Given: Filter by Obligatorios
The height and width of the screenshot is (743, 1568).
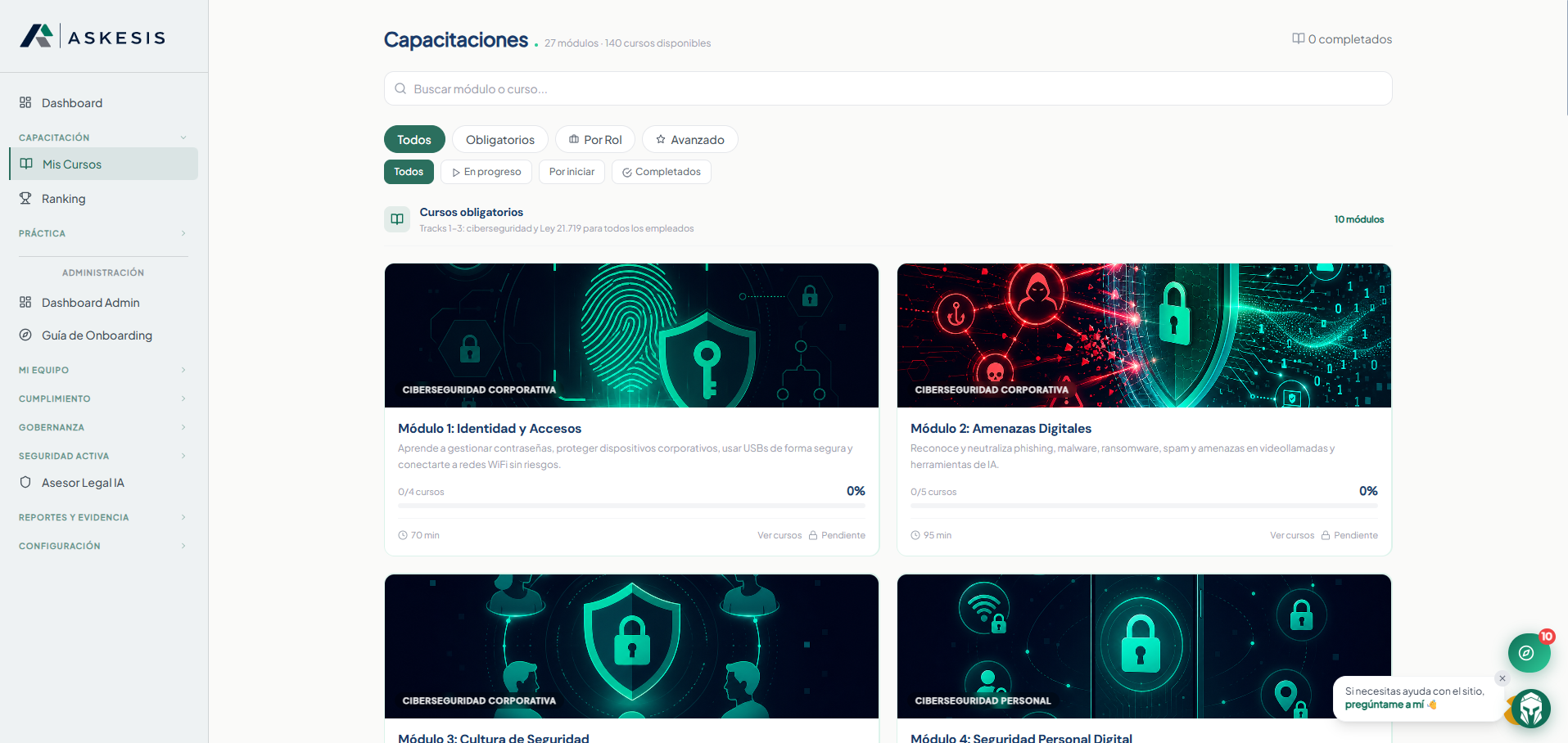Looking at the screenshot, I should (500, 139).
